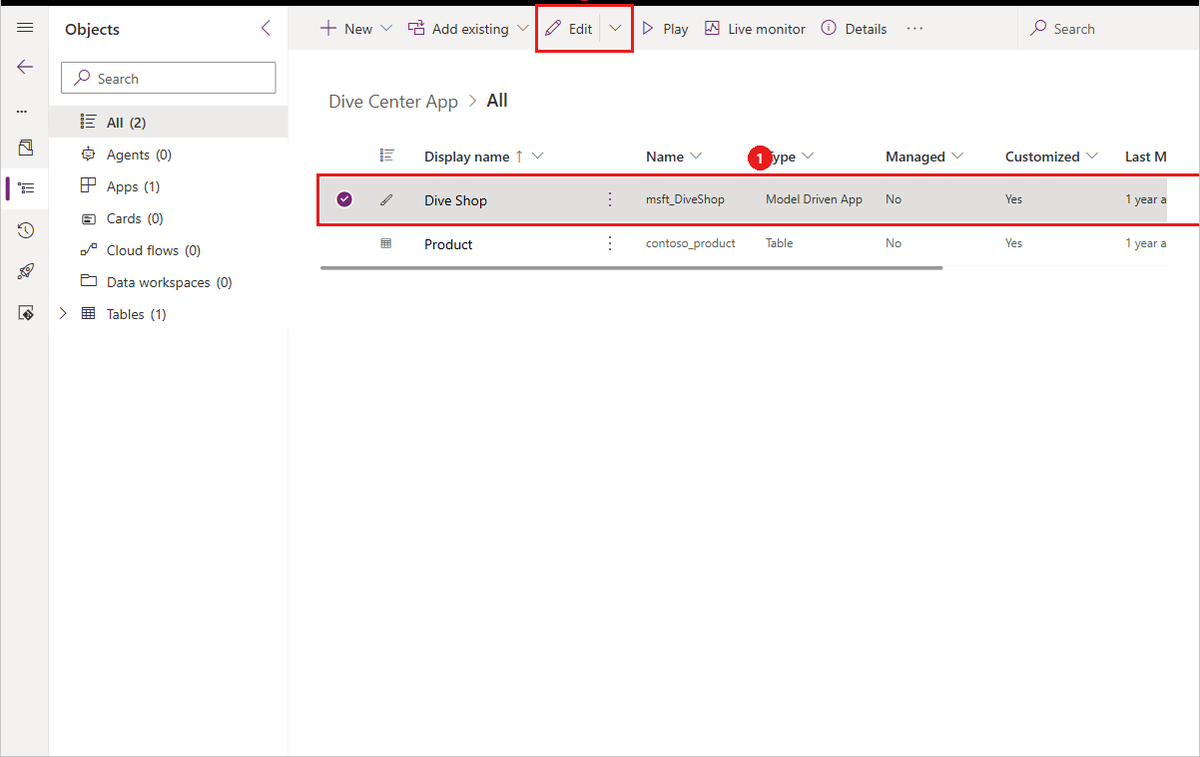The width and height of the screenshot is (1200, 757).
Task: Click the back arrow in the left sidebar
Action: pyautogui.click(x=25, y=67)
